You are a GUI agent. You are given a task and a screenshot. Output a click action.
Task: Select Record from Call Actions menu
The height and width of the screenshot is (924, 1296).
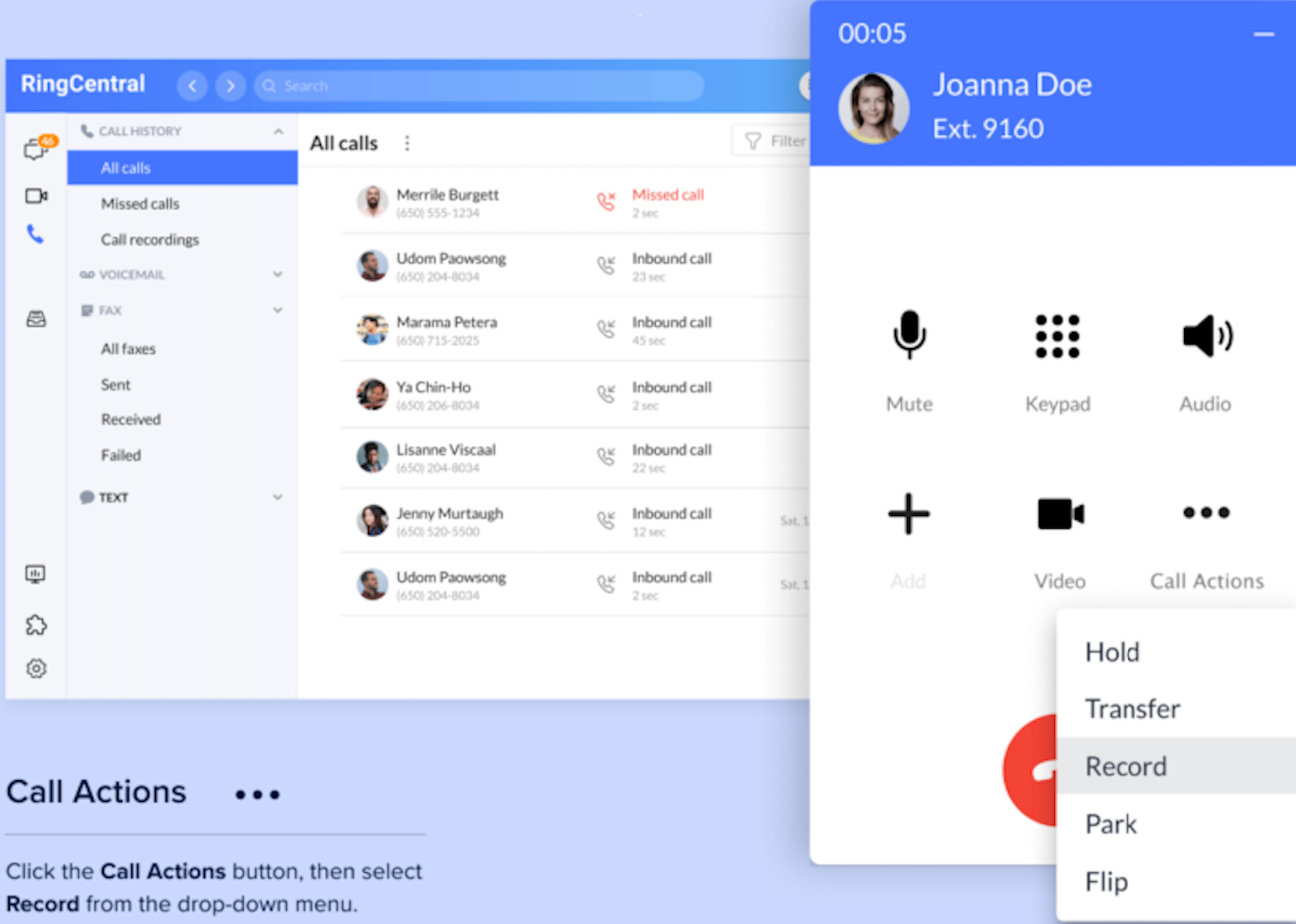pos(1128,766)
